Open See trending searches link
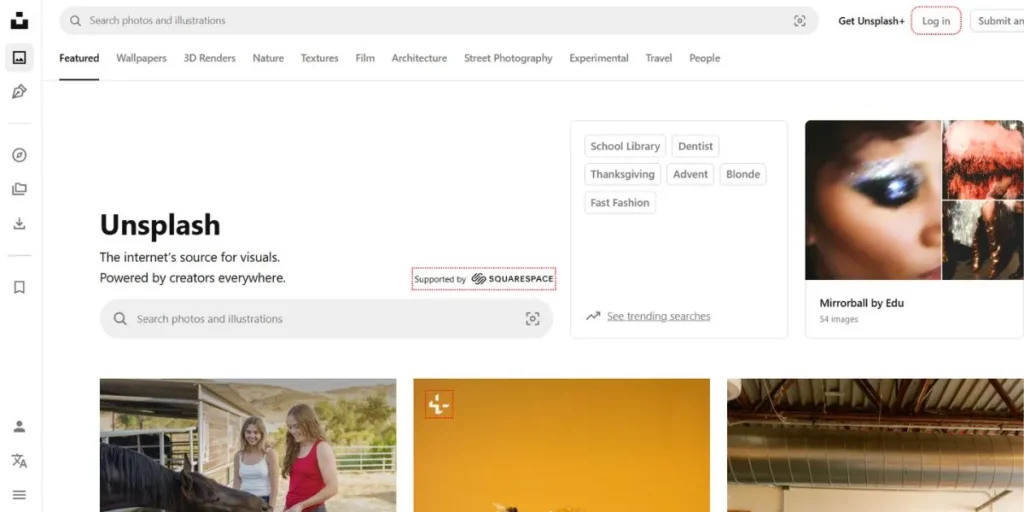 click(658, 316)
